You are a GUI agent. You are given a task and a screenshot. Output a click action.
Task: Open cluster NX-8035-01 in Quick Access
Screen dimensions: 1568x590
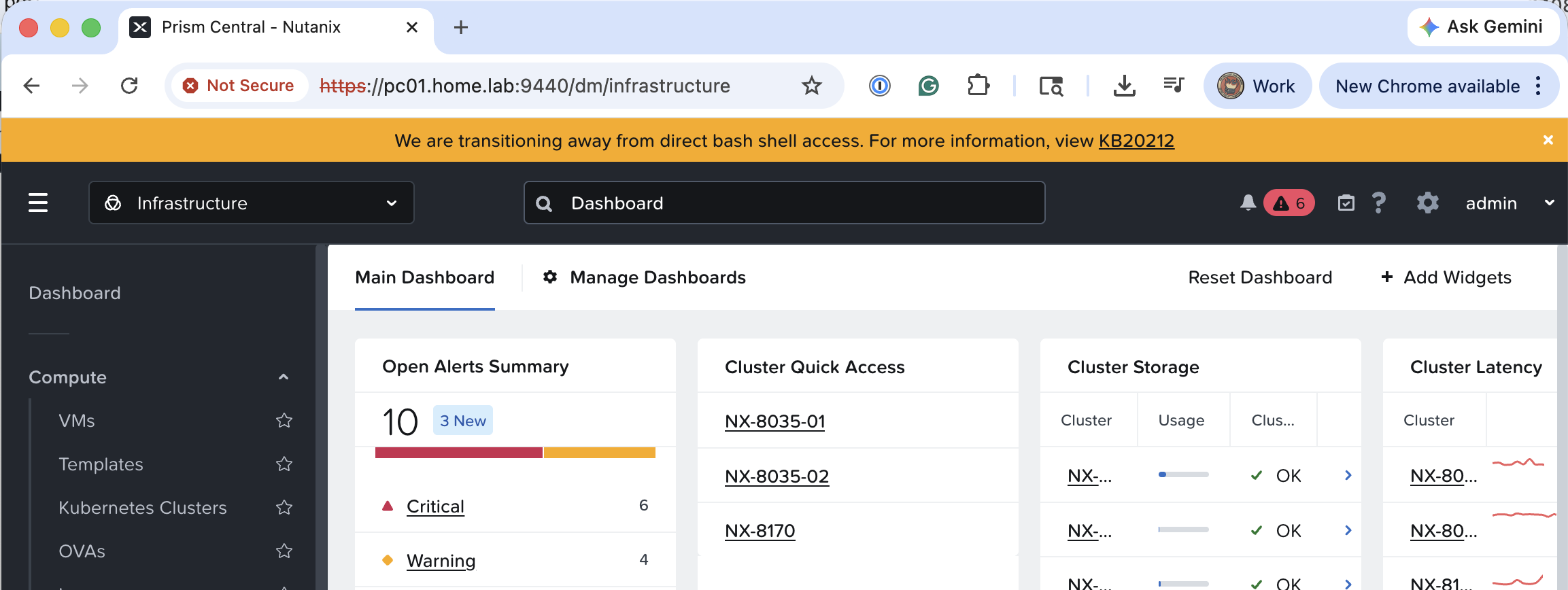(x=775, y=421)
